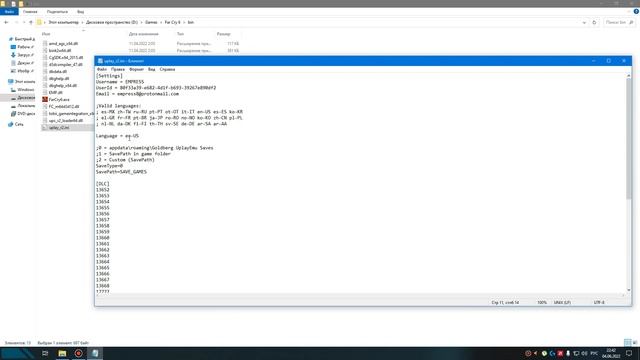
Task: Click the taskbar clock and date
Action: pyautogui.click(x=611, y=353)
